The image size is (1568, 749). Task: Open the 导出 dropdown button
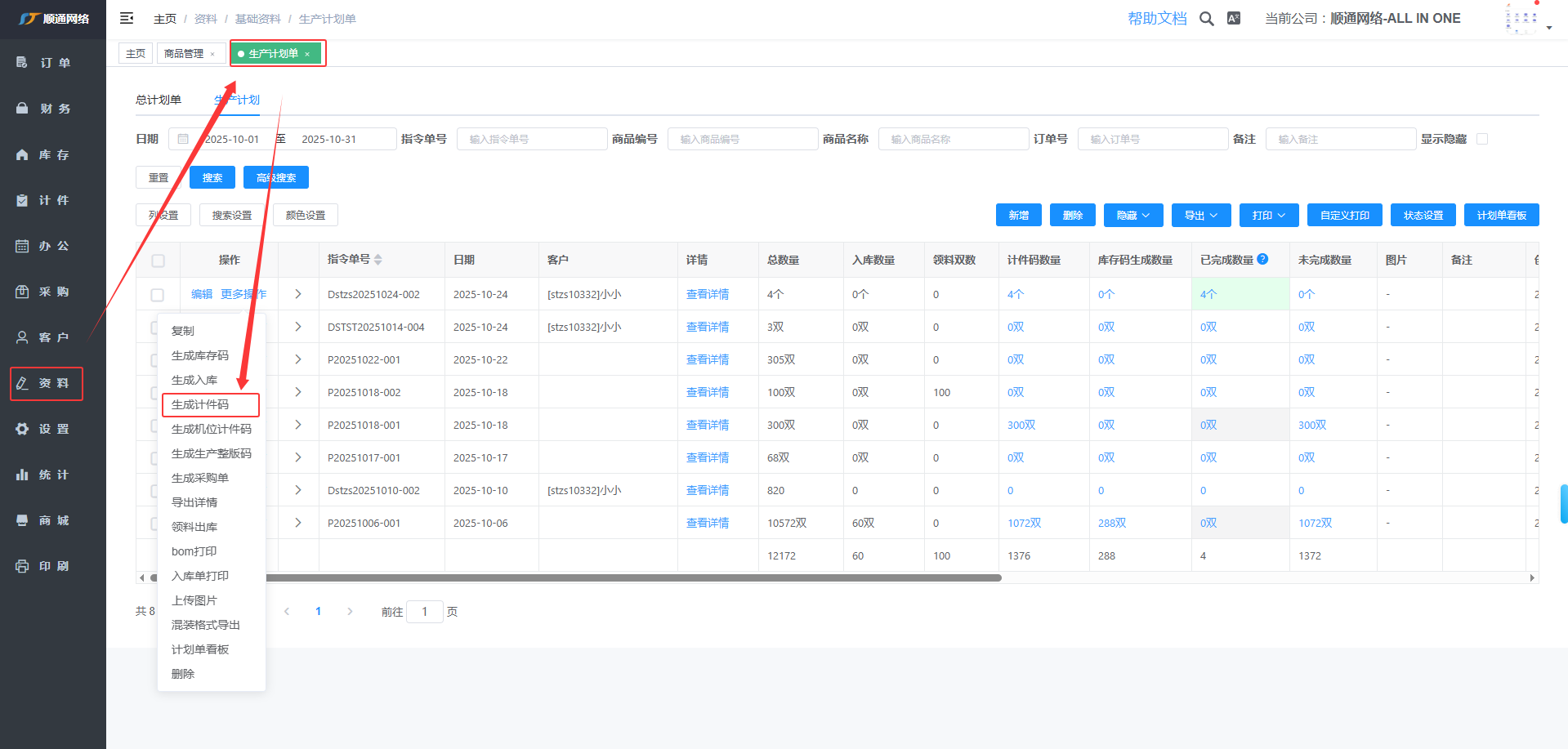[1200, 215]
